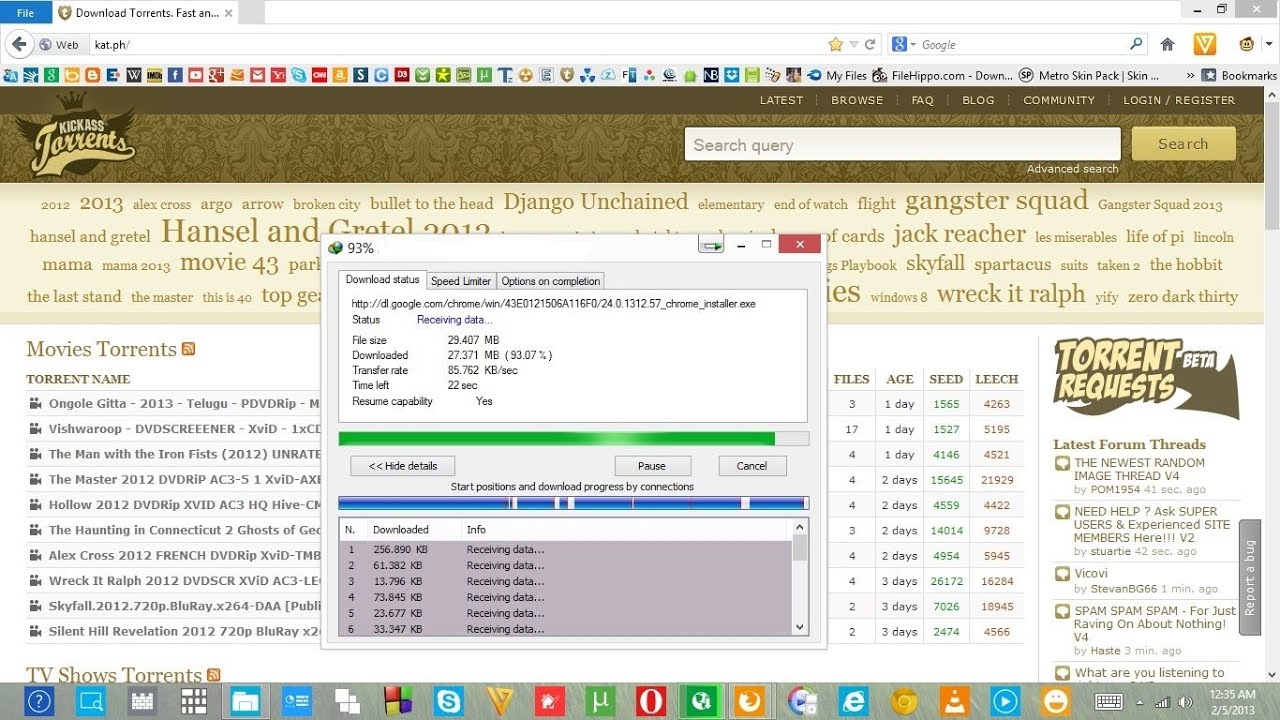Screen dimensions: 1280x720
Task: Click the BROWSE link in site navigation
Action: click(857, 100)
